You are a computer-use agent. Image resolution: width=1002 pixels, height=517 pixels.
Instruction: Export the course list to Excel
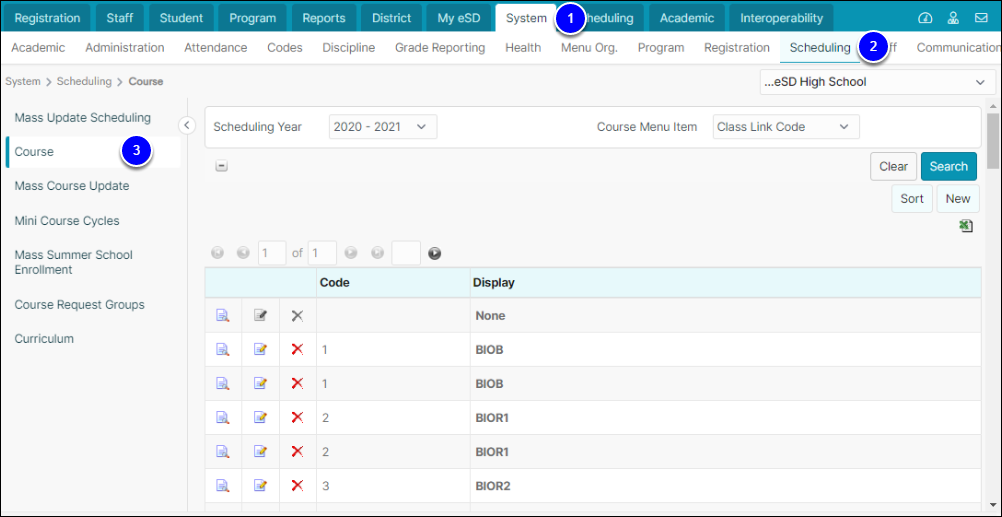pos(966,226)
